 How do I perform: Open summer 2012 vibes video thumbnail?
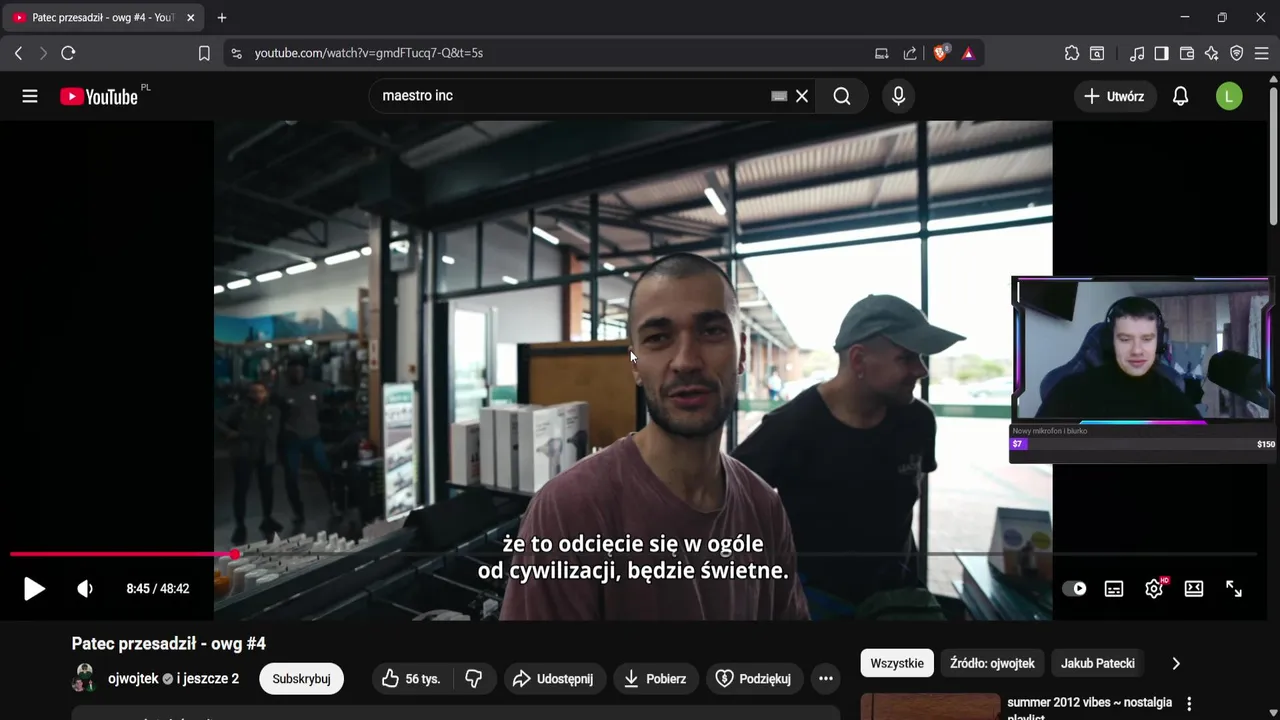(930, 706)
